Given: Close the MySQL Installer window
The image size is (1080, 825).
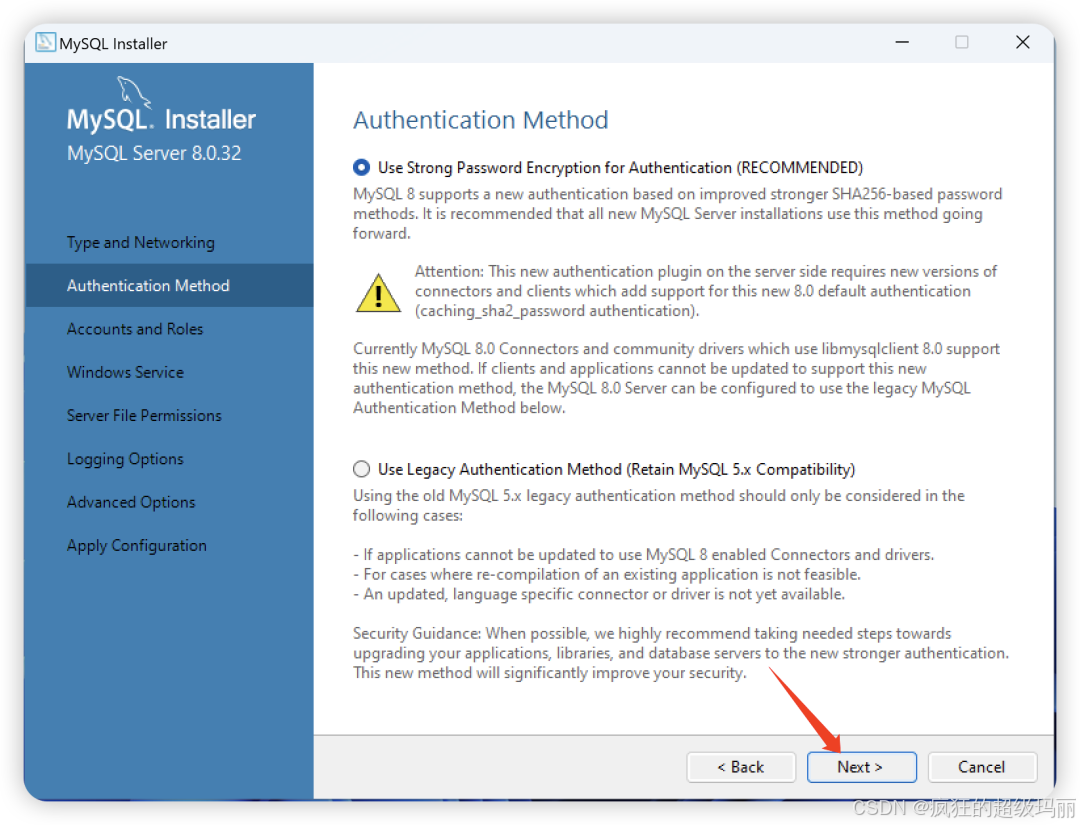Looking at the screenshot, I should click(1023, 43).
